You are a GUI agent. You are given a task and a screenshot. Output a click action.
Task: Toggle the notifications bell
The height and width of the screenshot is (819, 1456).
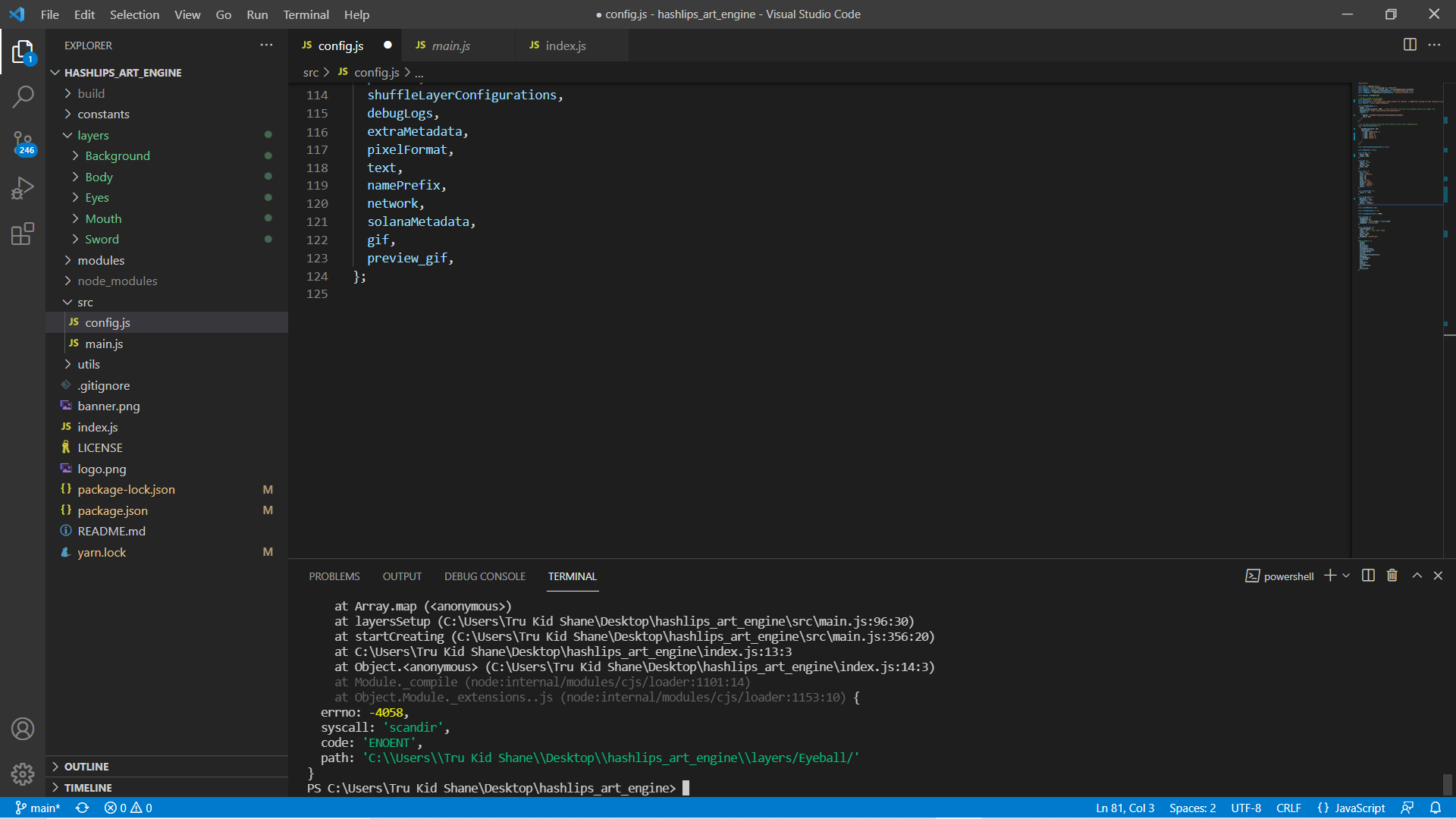[x=1437, y=808]
